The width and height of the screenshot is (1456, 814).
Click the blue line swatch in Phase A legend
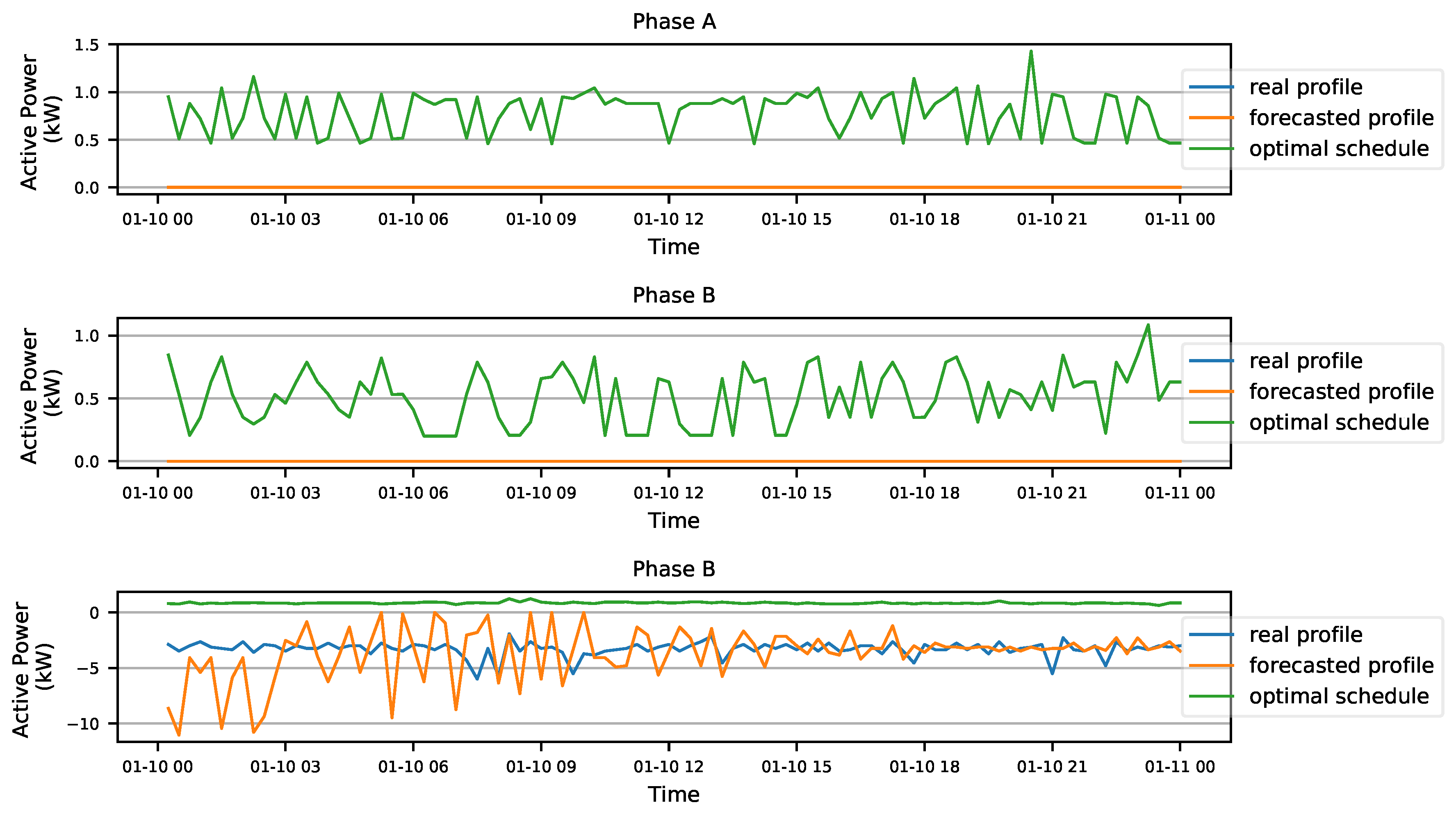pyautogui.click(x=1211, y=87)
